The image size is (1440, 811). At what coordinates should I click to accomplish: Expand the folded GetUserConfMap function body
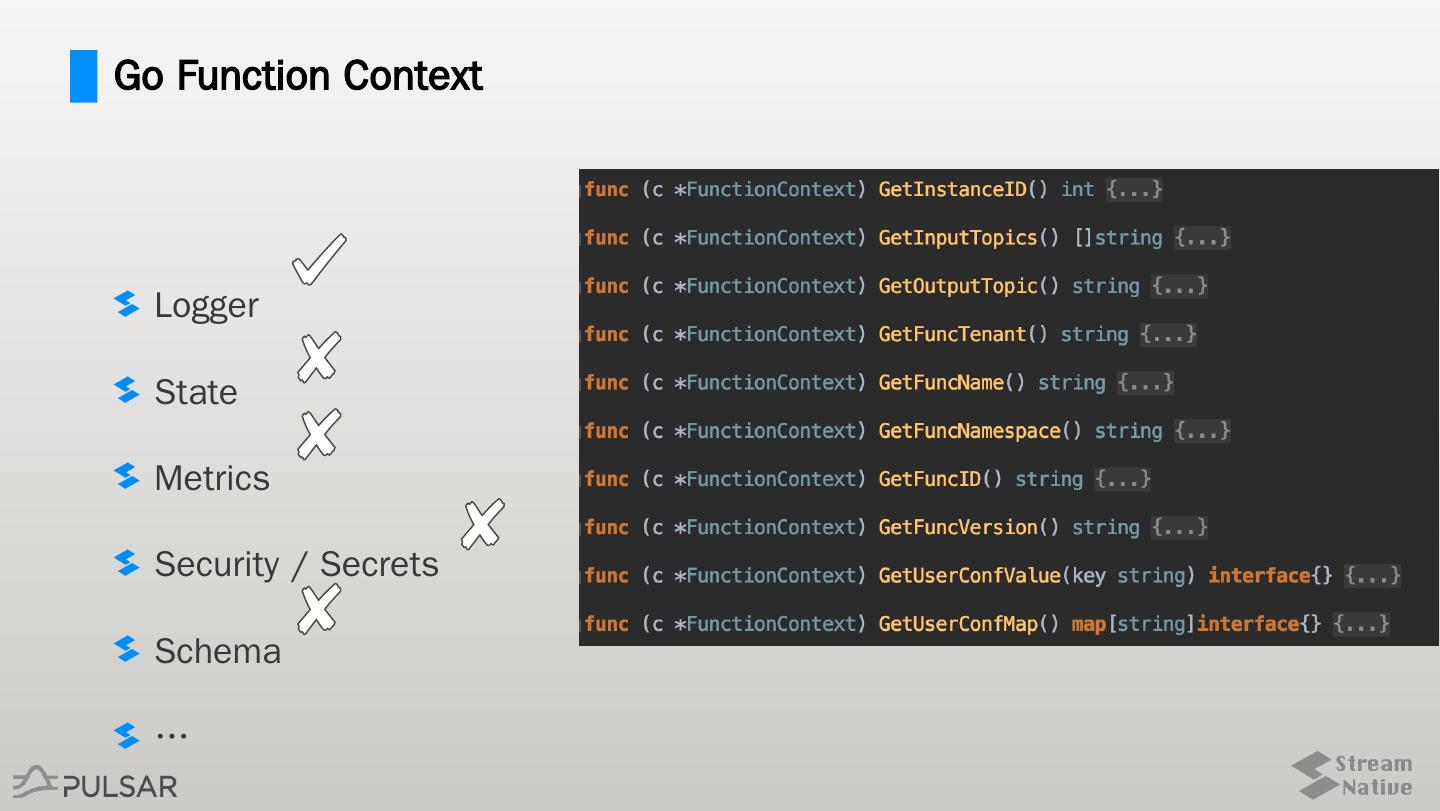[x=1361, y=624]
